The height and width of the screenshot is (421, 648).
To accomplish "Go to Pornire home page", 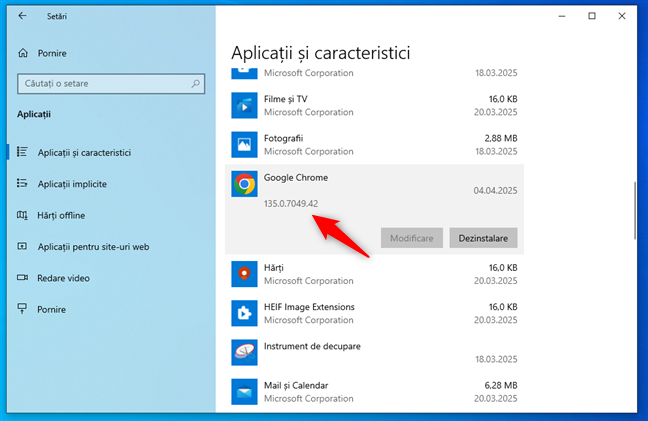I will 52,53.
